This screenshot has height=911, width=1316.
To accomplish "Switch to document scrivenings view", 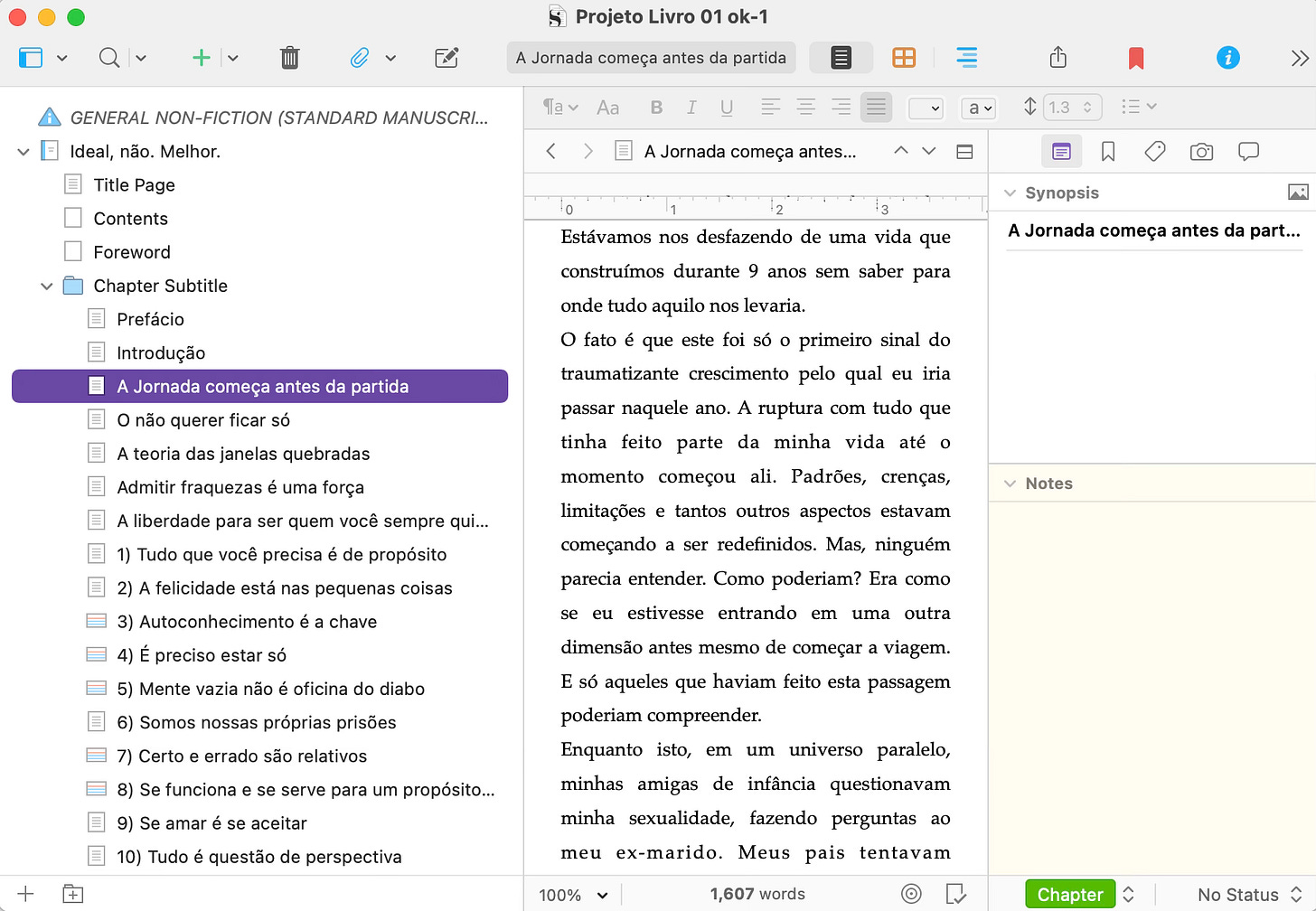I will point(841,58).
